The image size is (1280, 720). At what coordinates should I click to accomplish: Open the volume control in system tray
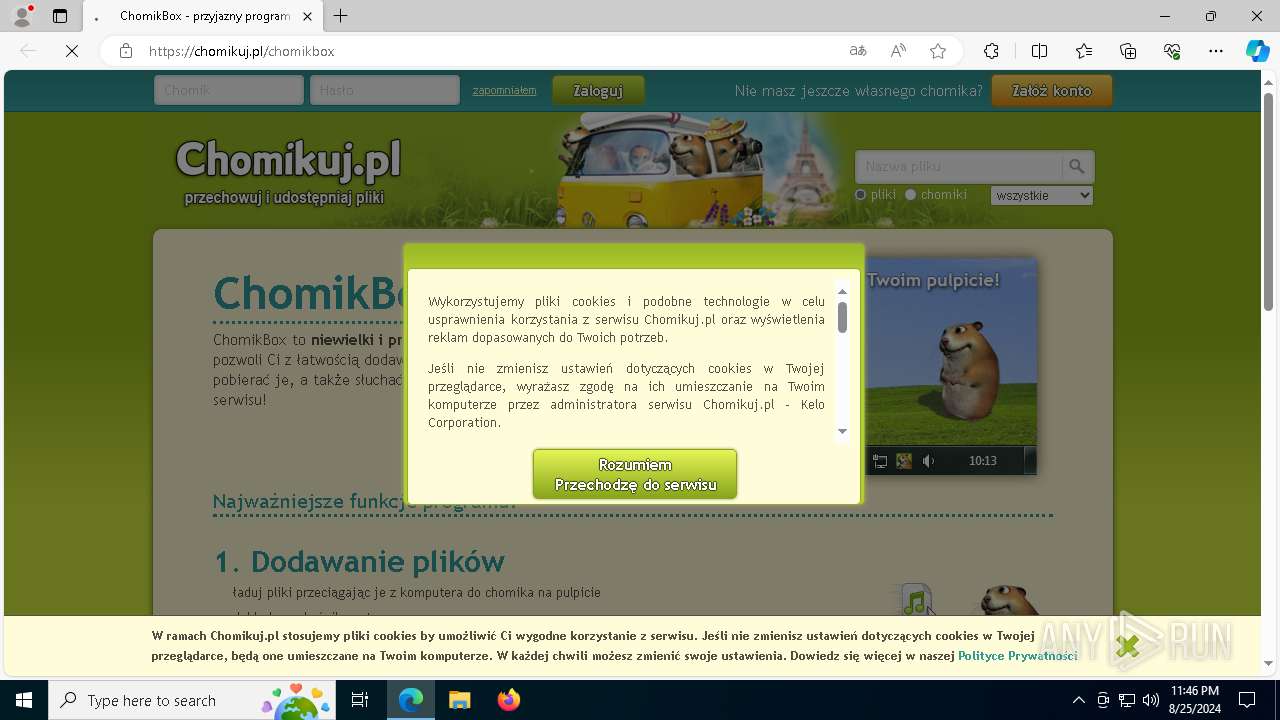[1151, 700]
